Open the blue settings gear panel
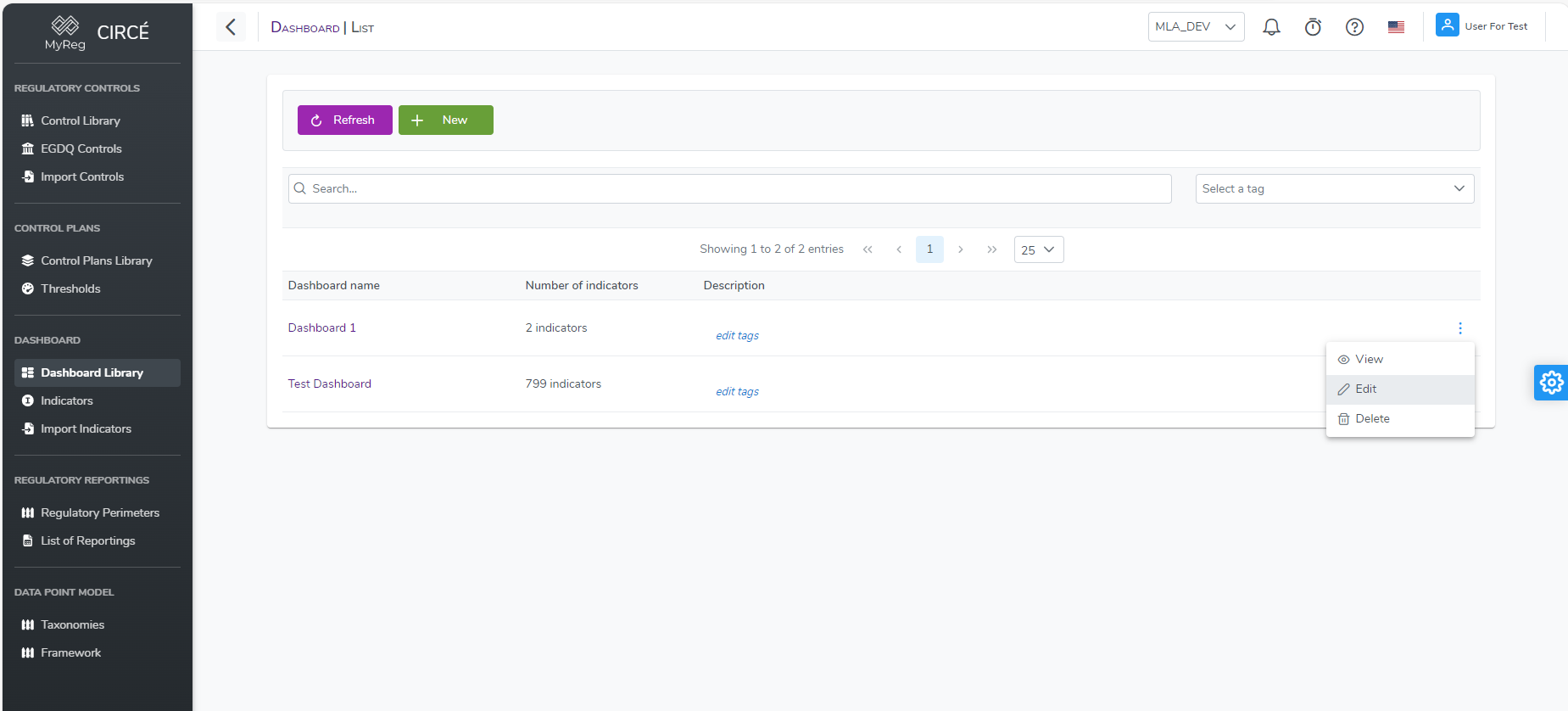Viewport: 1568px width, 711px height. (x=1550, y=383)
